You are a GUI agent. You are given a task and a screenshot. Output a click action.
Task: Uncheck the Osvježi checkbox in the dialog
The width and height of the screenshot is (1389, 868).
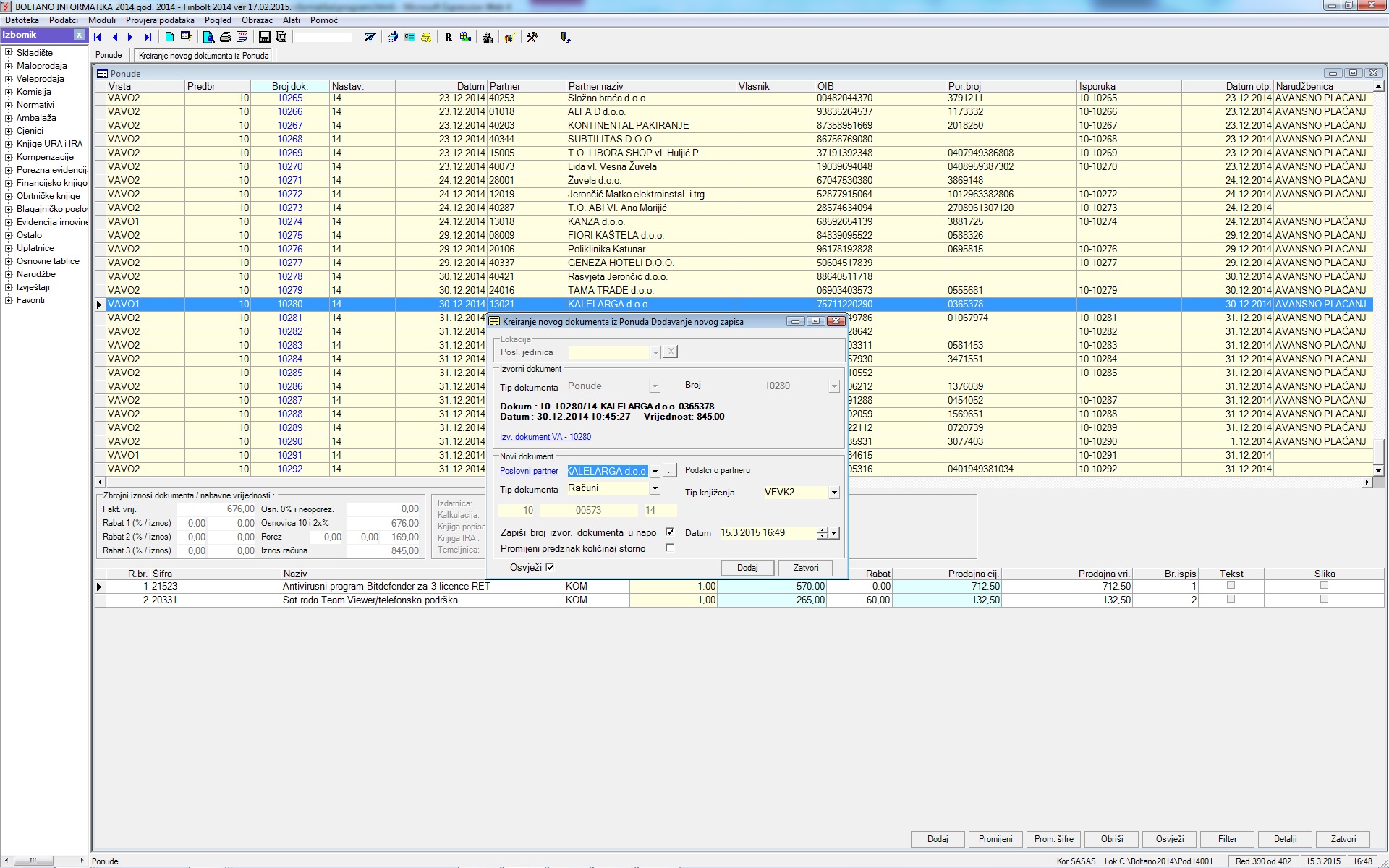[x=550, y=567]
